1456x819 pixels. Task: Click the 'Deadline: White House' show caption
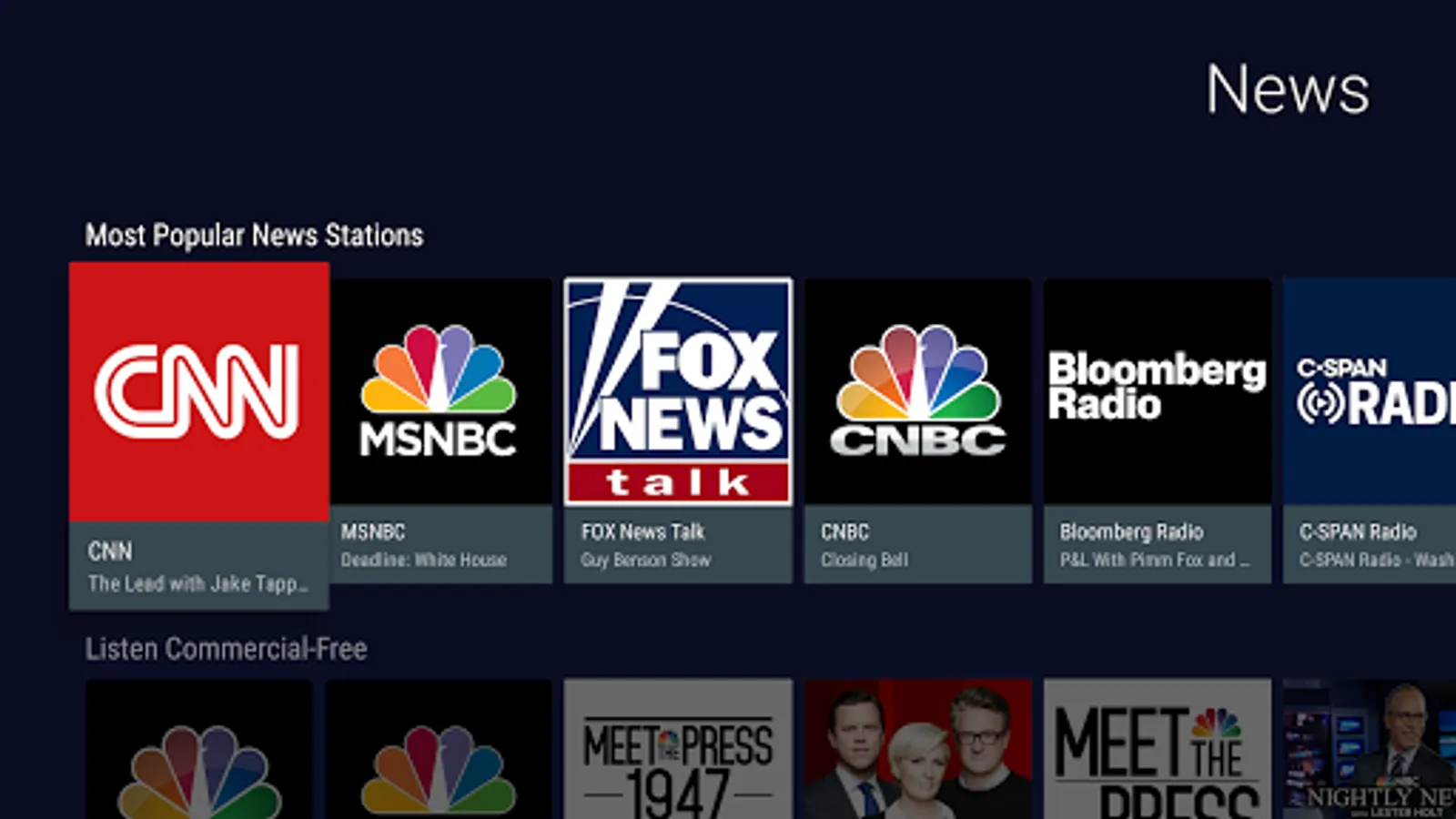[x=424, y=560]
